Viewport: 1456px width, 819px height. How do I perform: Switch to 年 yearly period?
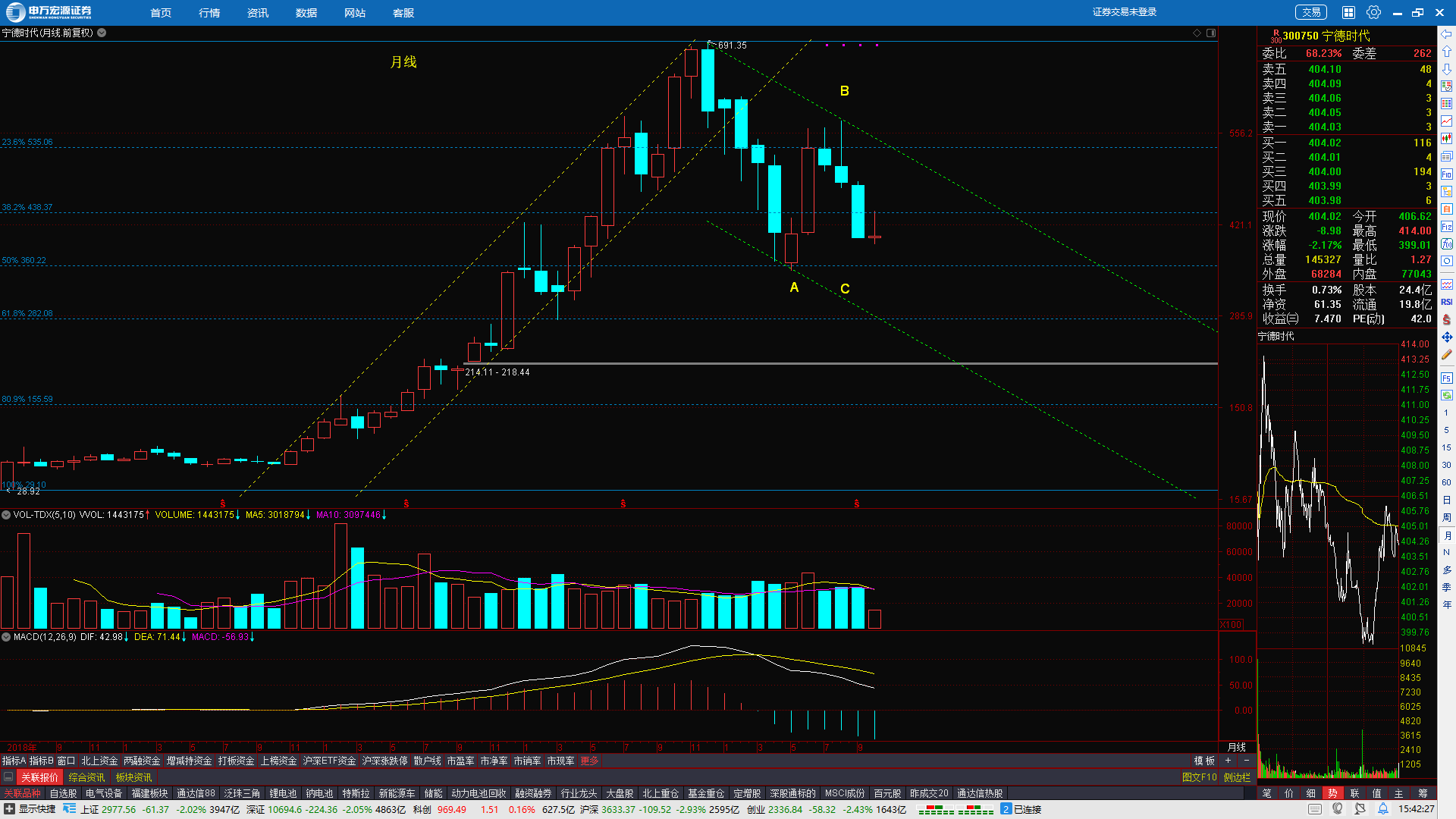click(1446, 604)
